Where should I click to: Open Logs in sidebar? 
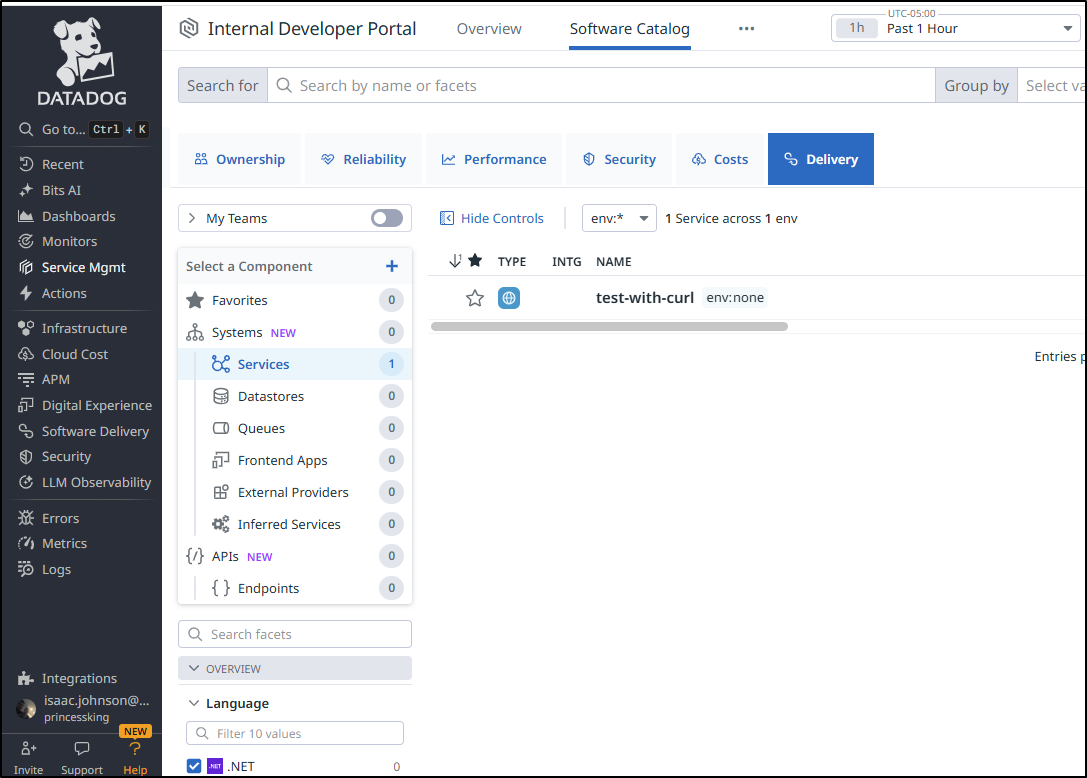44,569
